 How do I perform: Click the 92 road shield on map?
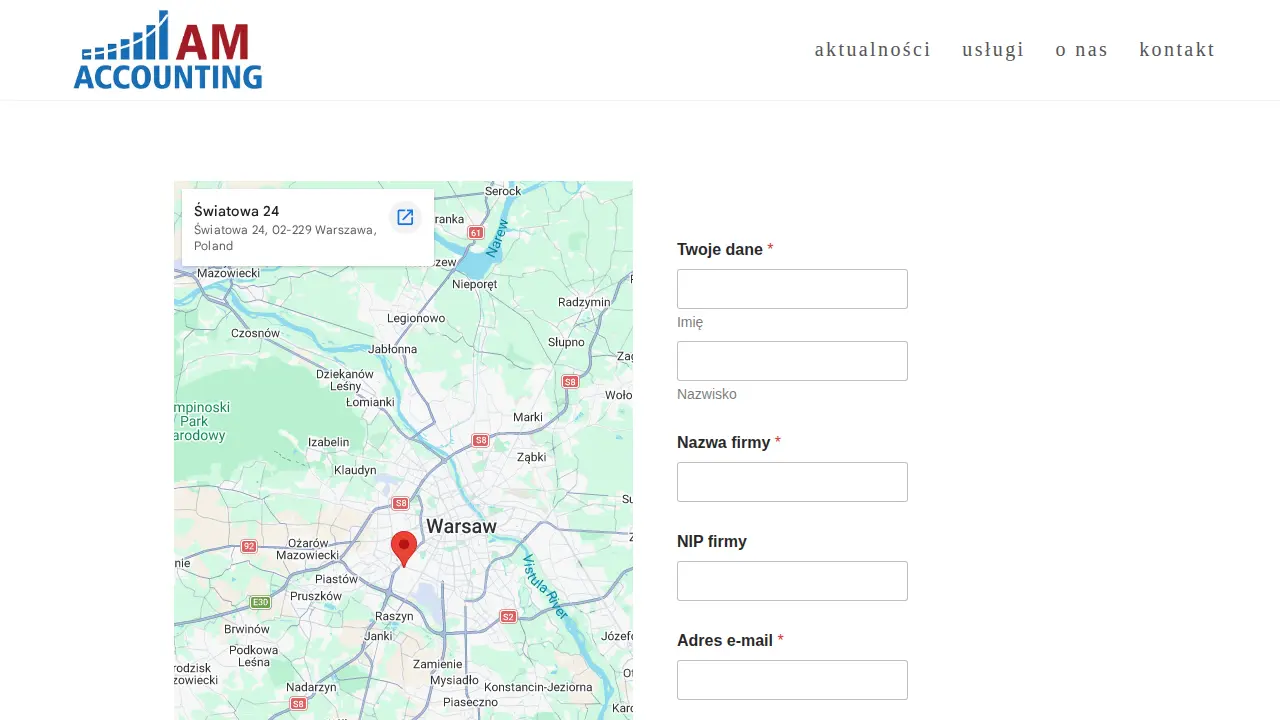click(x=249, y=546)
